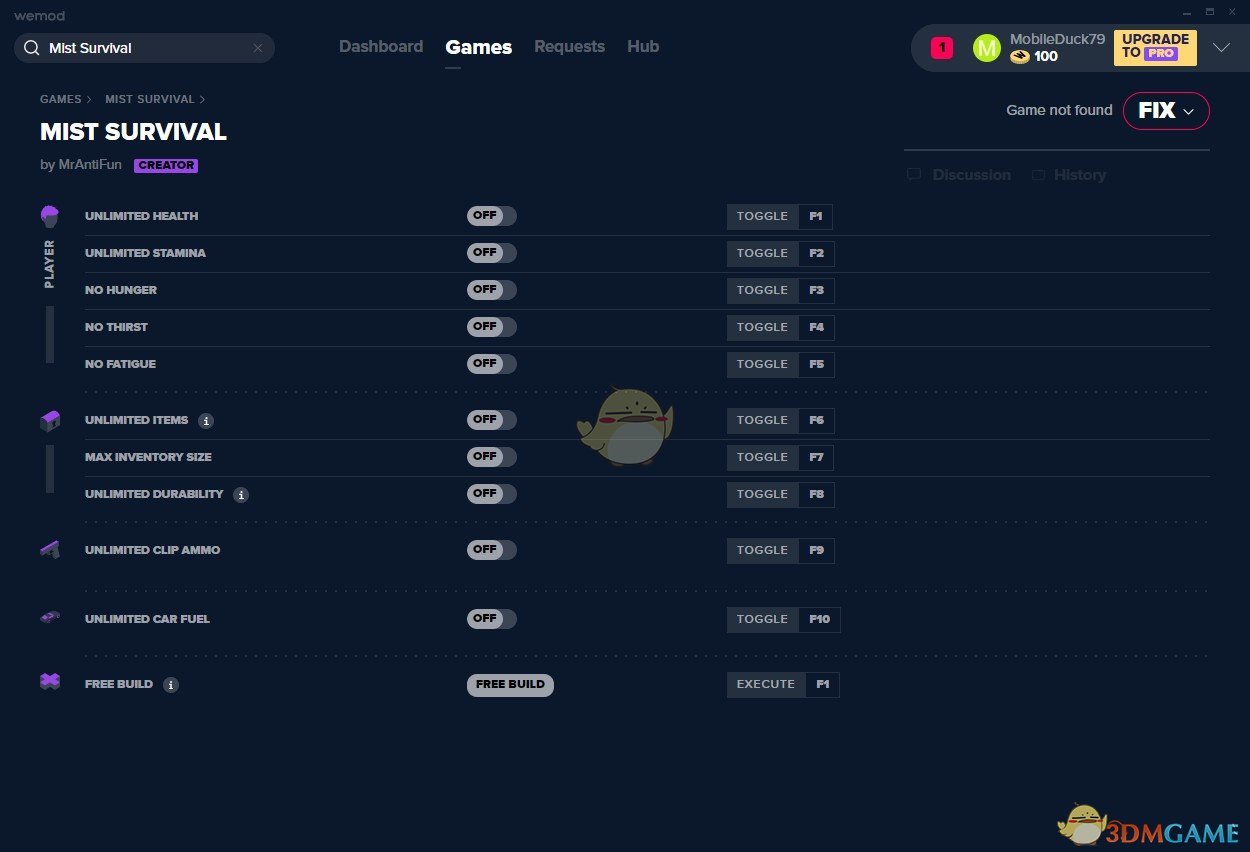This screenshot has height=852, width=1250.
Task: Click the free build category icon
Action: [50, 681]
